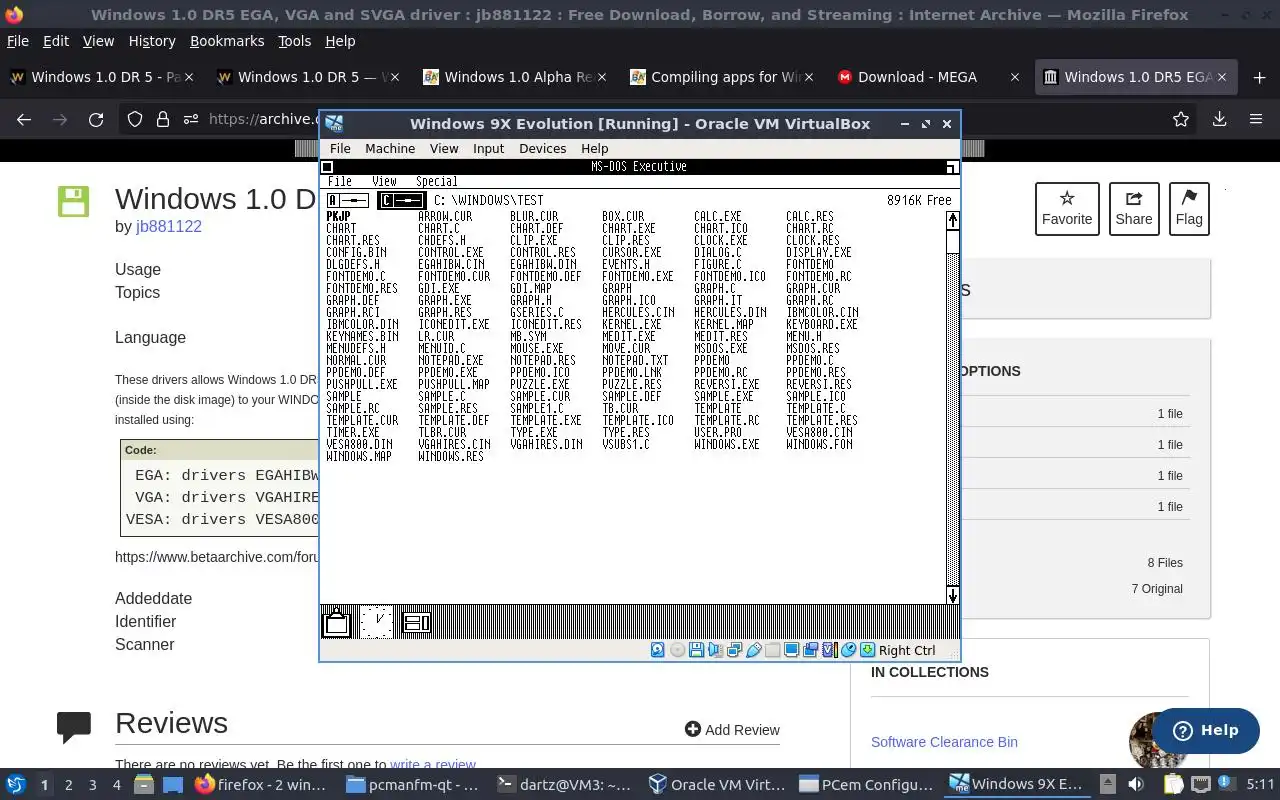Screen dimensions: 1280x800
Task: Switch to pcmanfm-qt taskbar entry
Action: 414,784
